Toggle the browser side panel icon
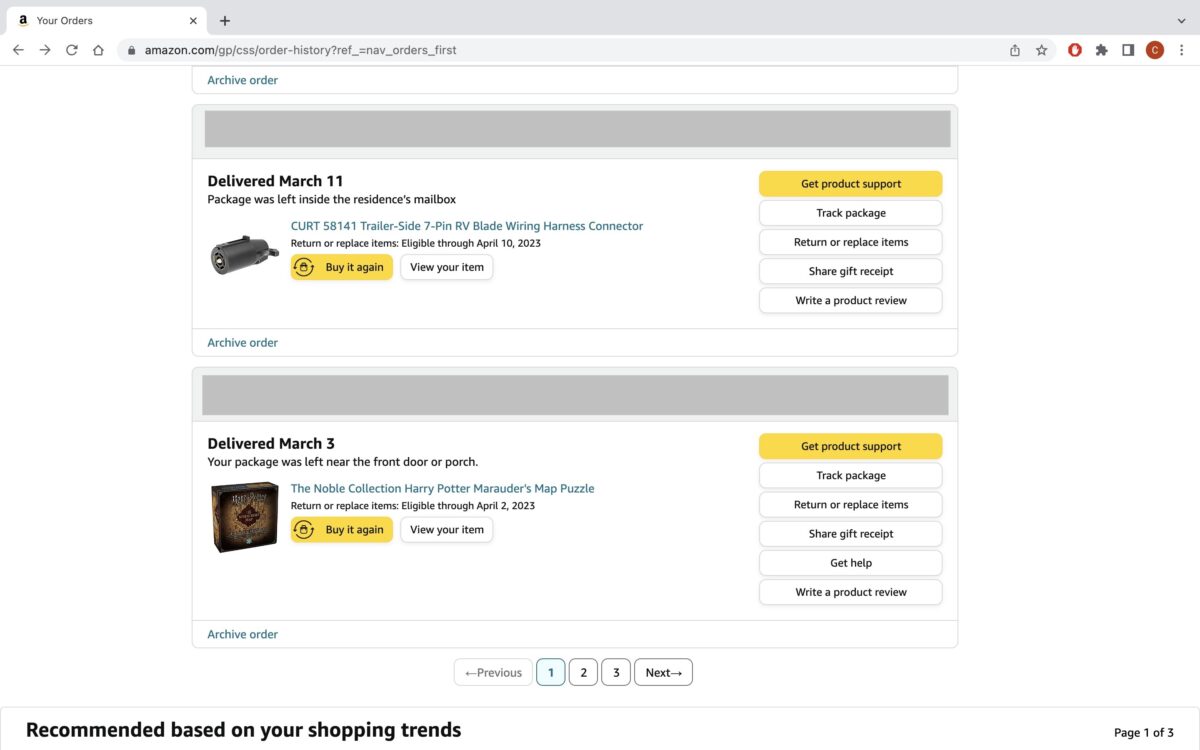This screenshot has height=750, width=1200. 1128,50
